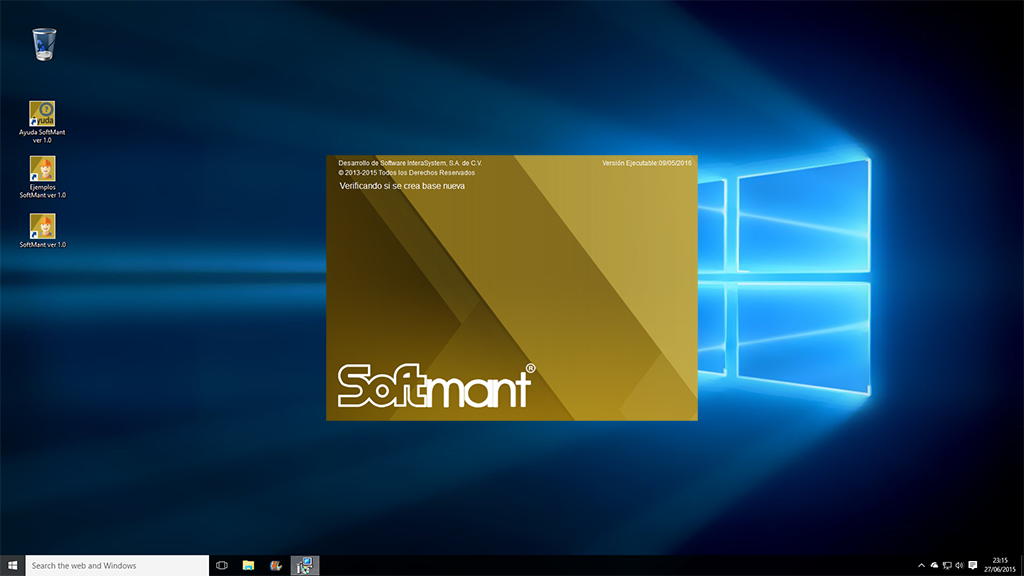Viewport: 1024px width, 576px height.
Task: Open Task View from the taskbar
Action: (x=222, y=565)
